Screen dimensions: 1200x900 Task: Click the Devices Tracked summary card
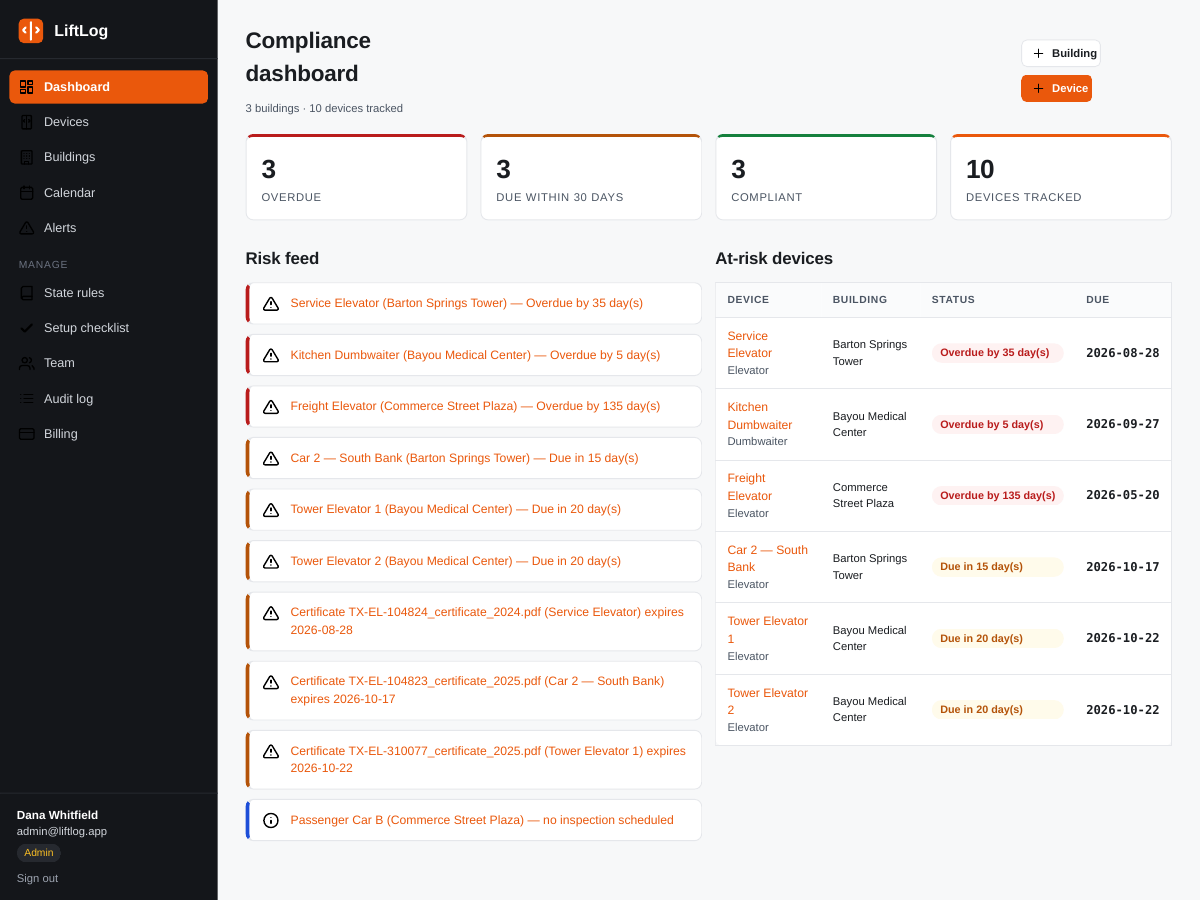(1061, 177)
